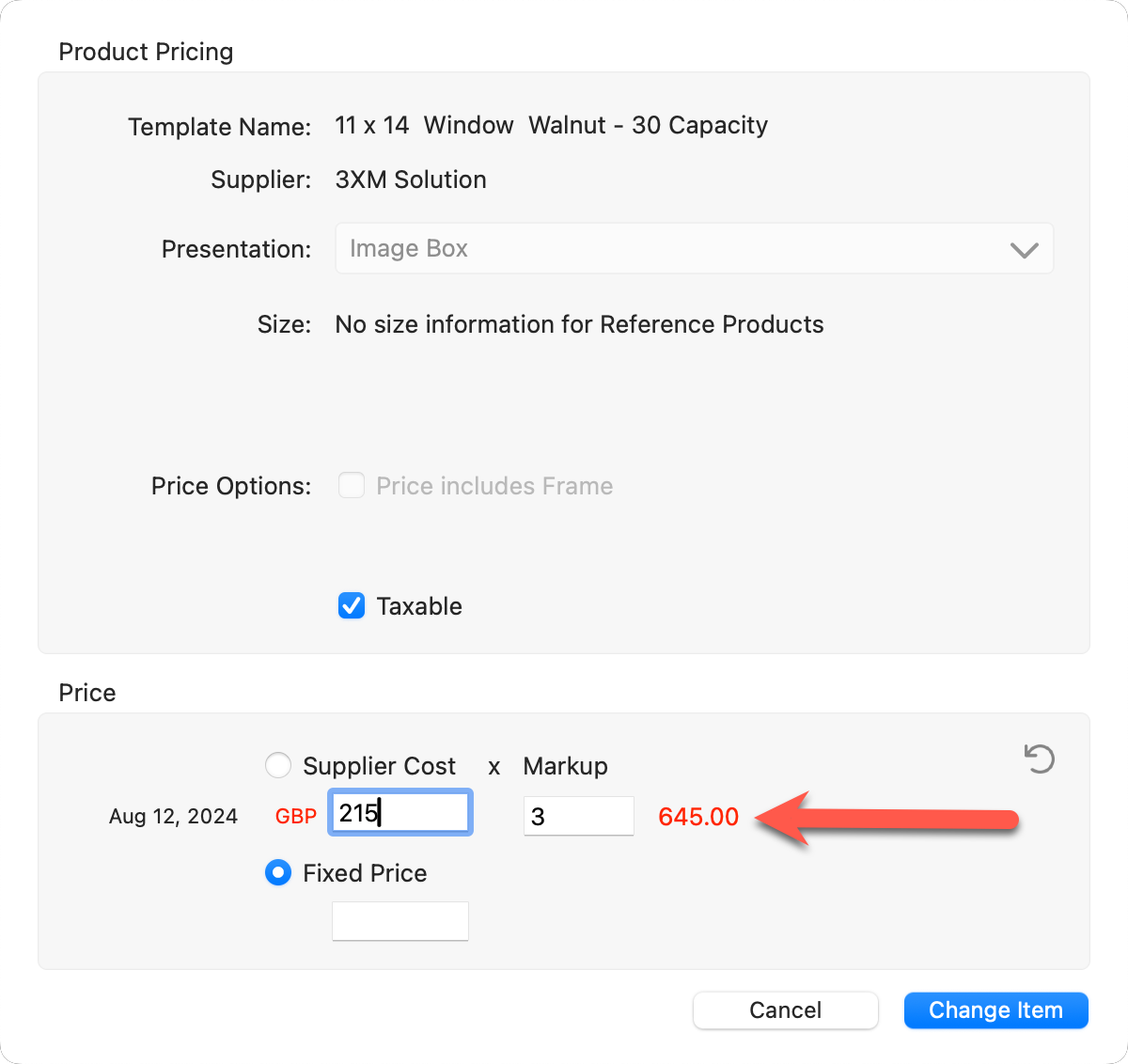Click the Presentation dropdown chevron arrow

1024,250
